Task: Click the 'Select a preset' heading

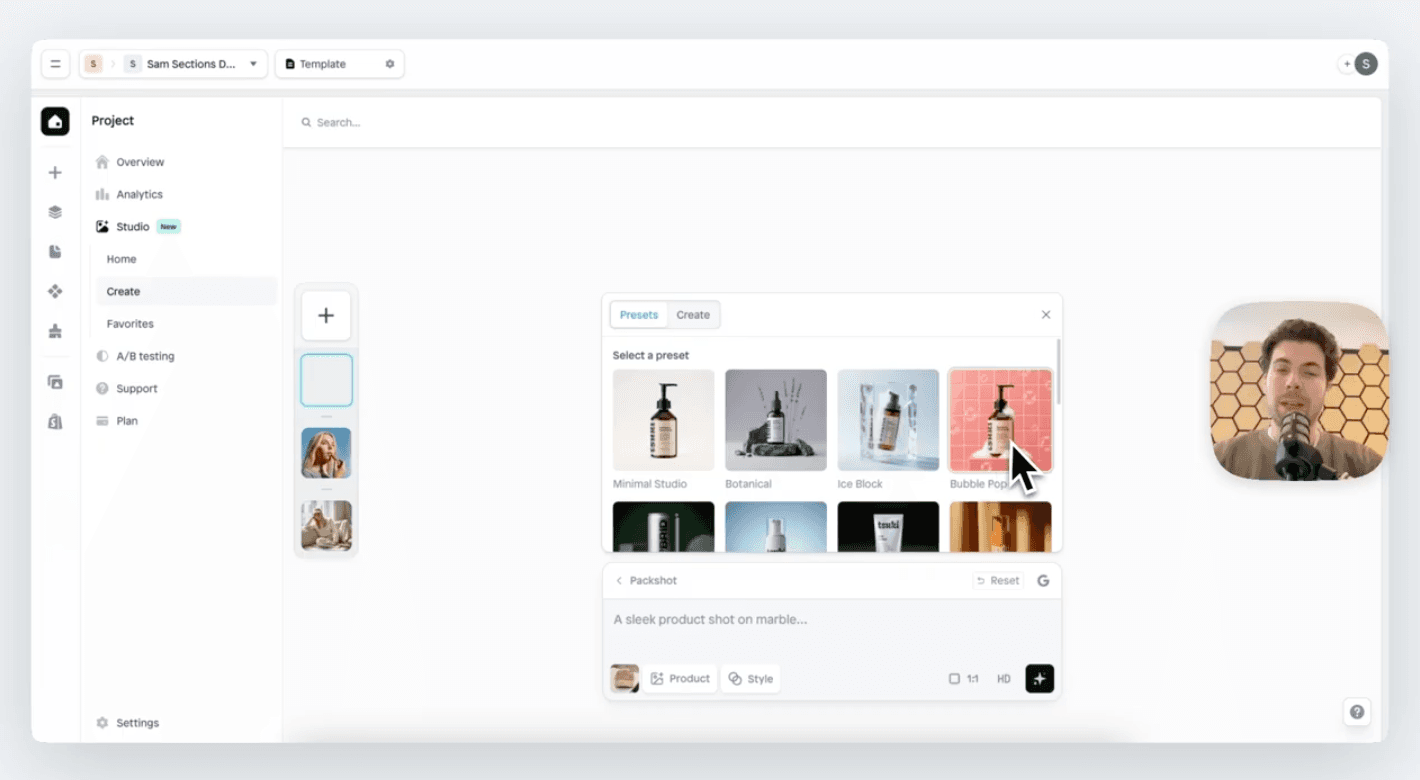Action: tap(651, 356)
